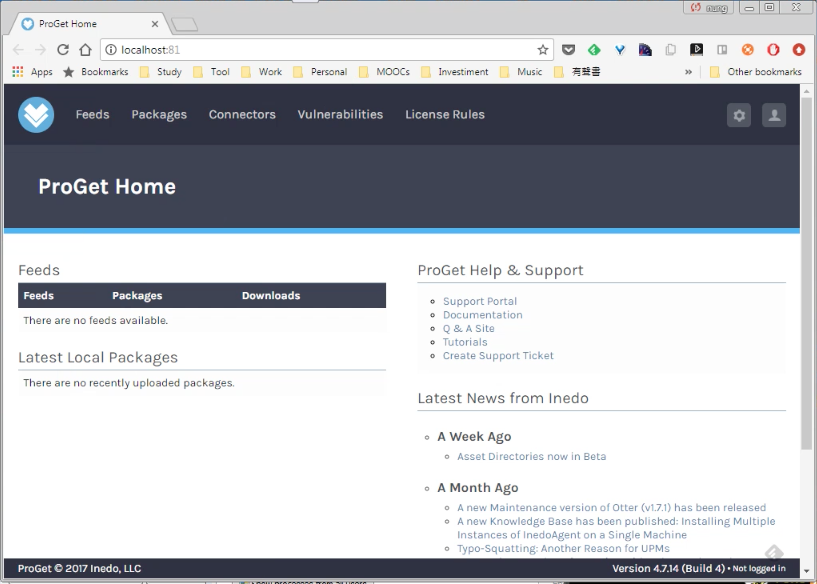Click the browser home icon
Screen dimensions: 817x584
(85, 50)
